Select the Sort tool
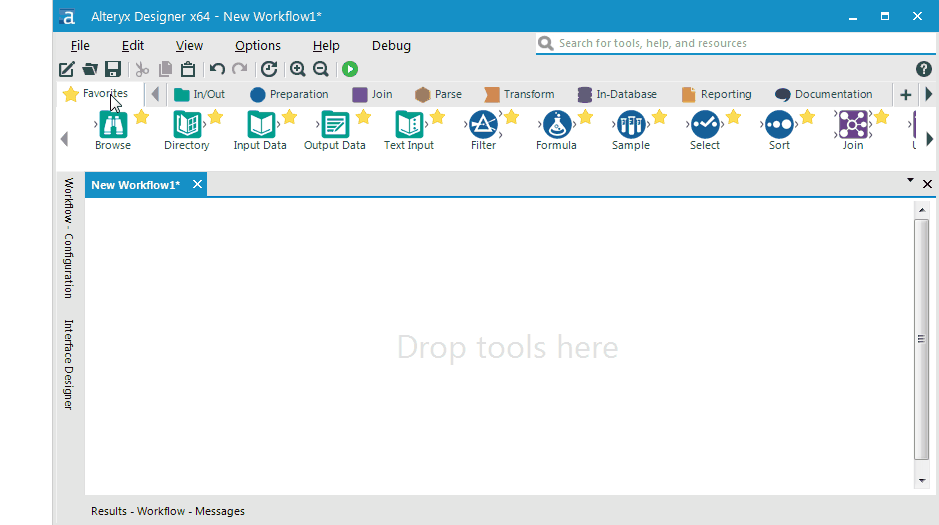The height and width of the screenshot is (525, 939). click(x=779, y=131)
